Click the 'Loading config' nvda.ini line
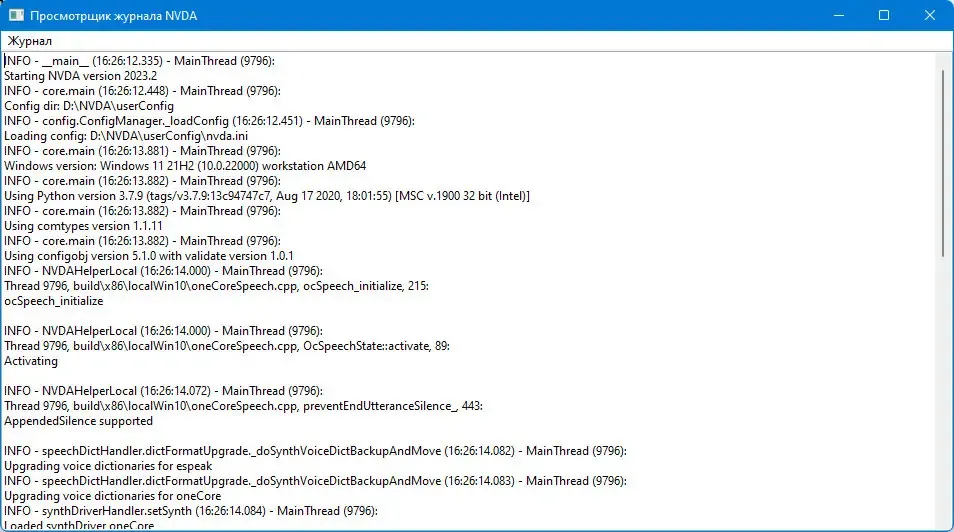This screenshot has width=954, height=532. 126,136
